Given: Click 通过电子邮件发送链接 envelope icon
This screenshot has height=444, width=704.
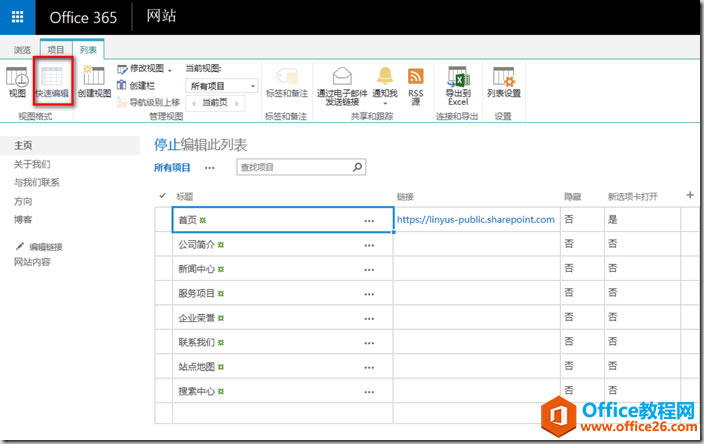Looking at the screenshot, I should (x=341, y=81).
